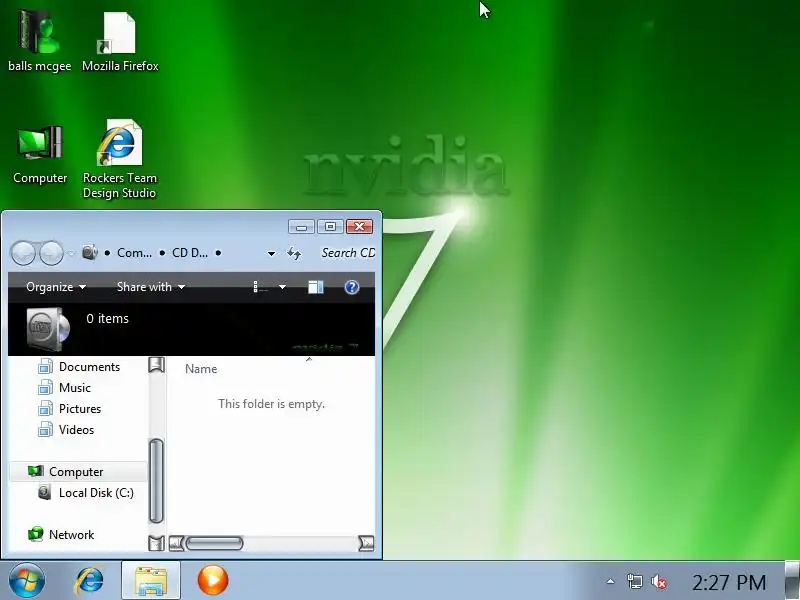Open Documents library in navigation pane
This screenshot has height=600, width=800.
pyautogui.click(x=89, y=367)
